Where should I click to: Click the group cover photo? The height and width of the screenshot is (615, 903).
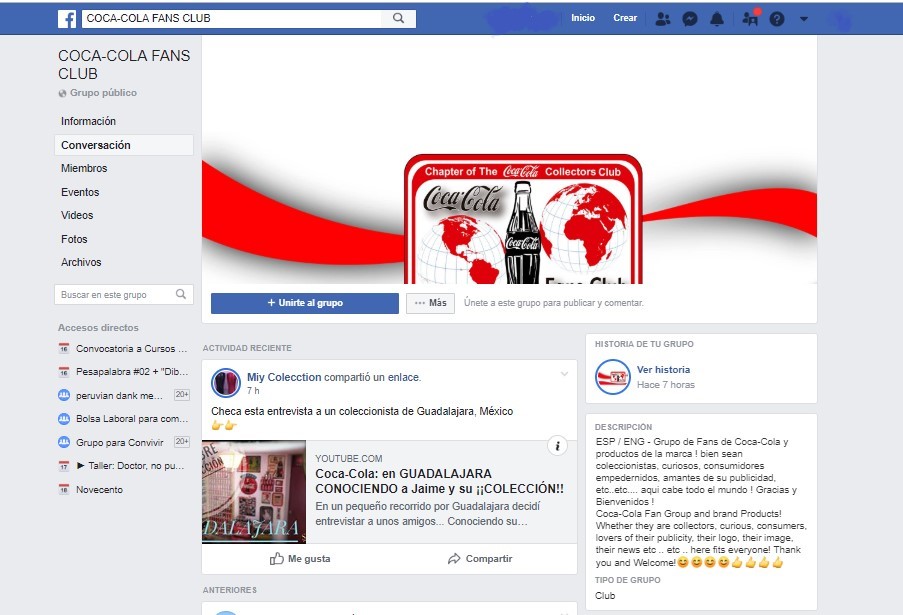[509, 160]
